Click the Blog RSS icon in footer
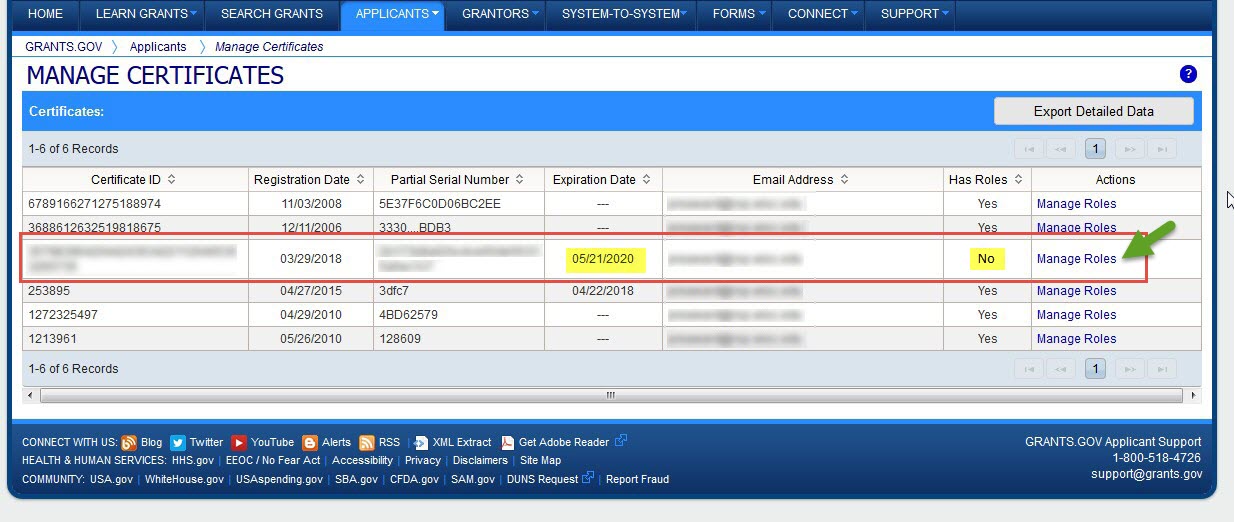The width and height of the screenshot is (1234, 522). pyautogui.click(x=129, y=442)
